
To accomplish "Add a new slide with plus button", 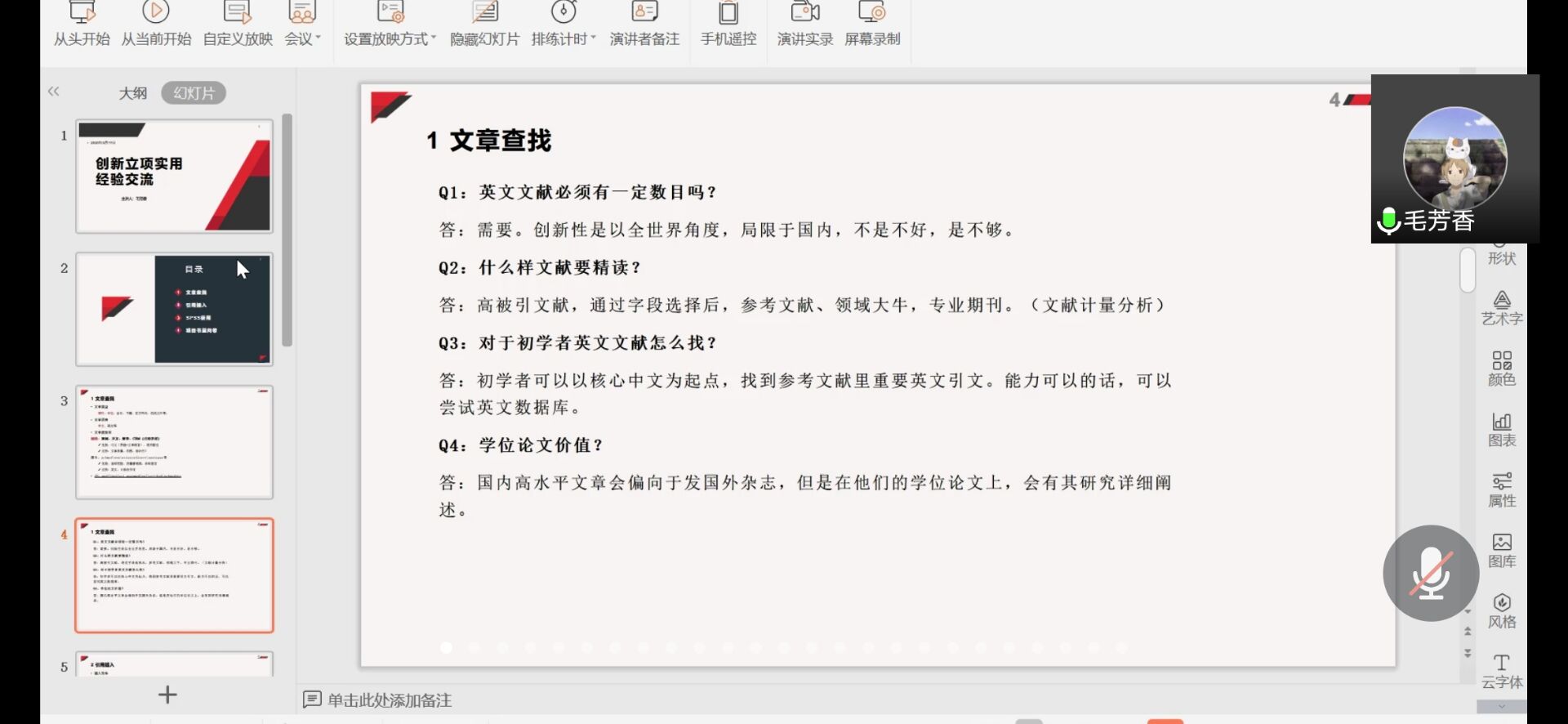I will 167,695.
